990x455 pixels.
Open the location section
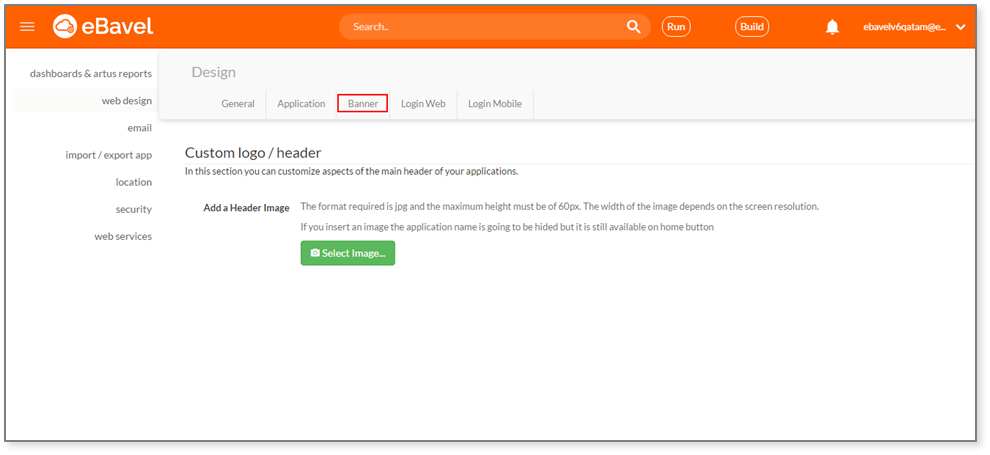pos(134,182)
